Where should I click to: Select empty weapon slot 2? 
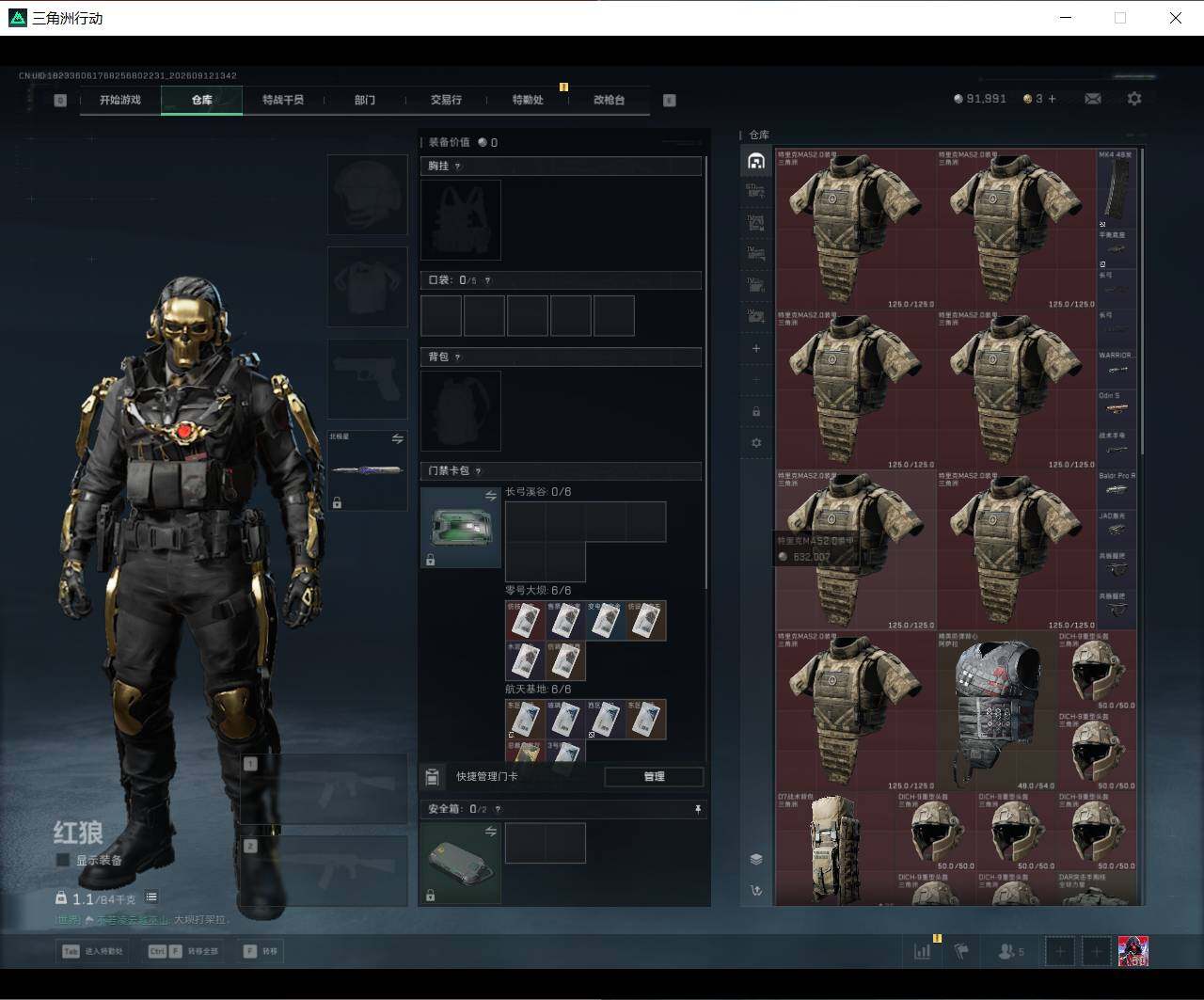click(x=324, y=870)
